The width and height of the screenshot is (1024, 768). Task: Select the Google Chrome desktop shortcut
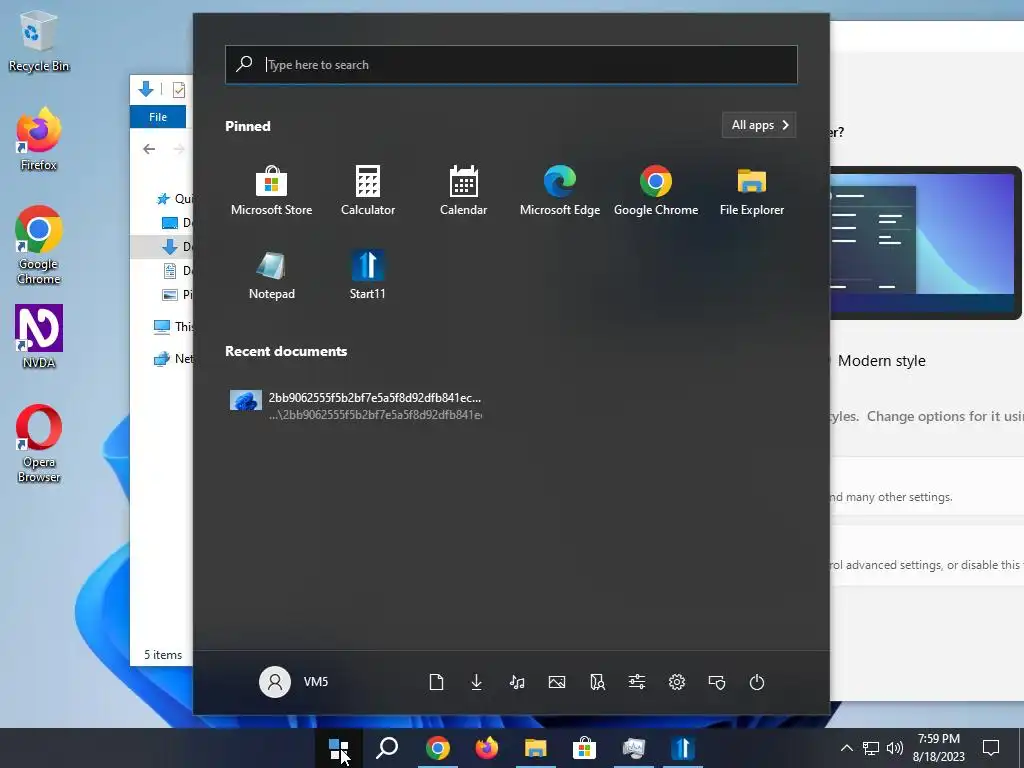(x=39, y=246)
